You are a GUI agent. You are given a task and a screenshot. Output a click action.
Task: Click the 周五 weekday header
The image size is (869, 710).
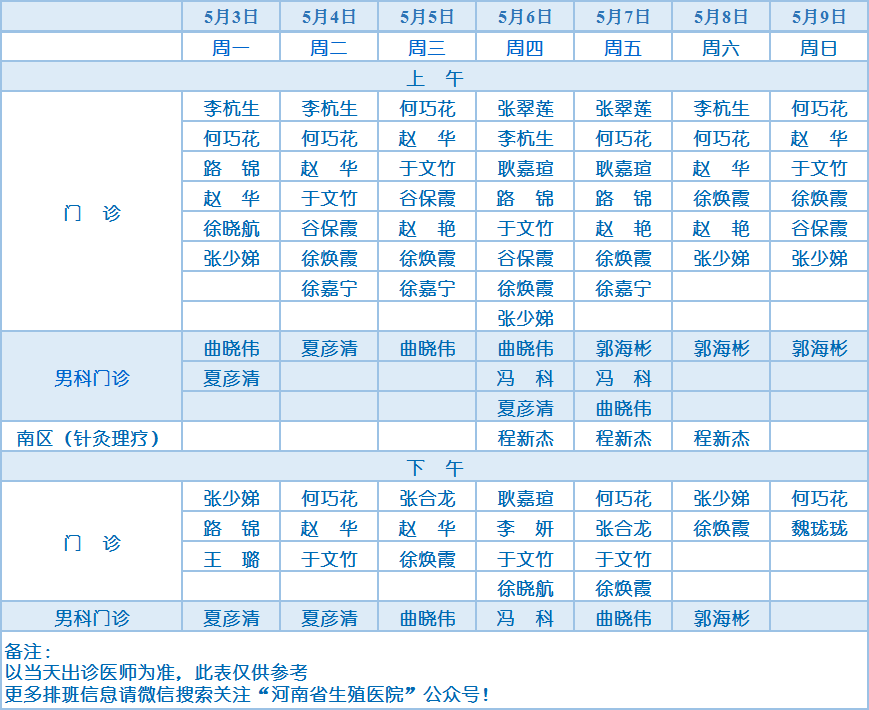pos(623,48)
